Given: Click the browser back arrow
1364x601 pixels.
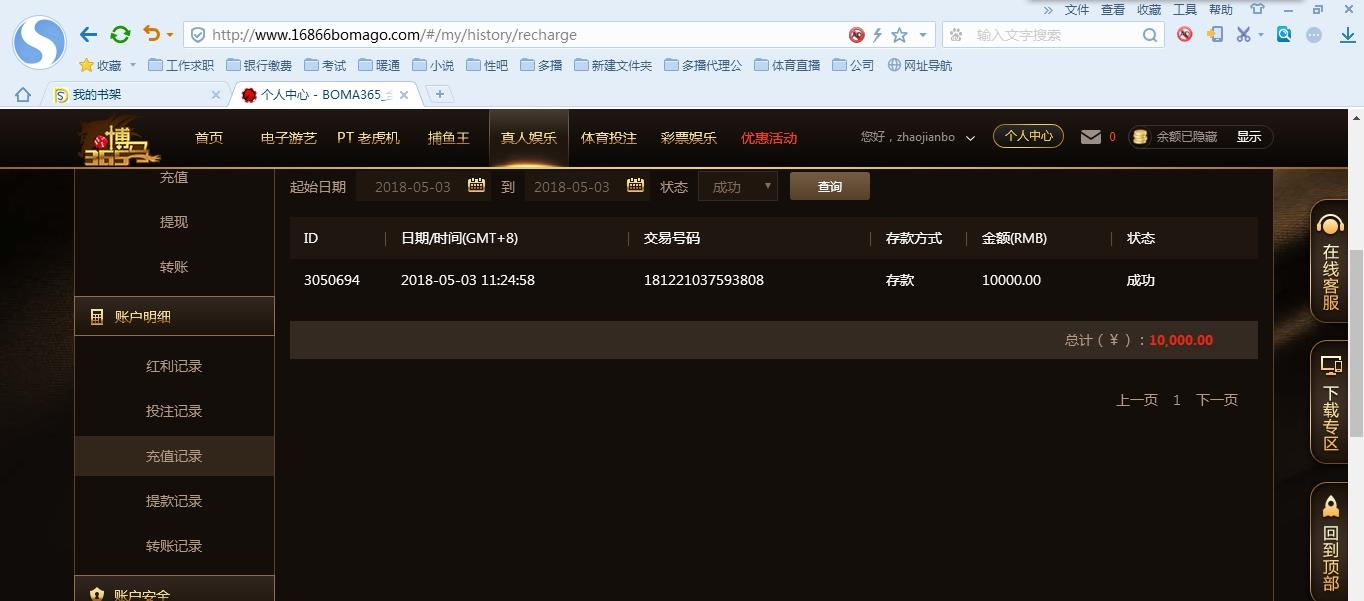Looking at the screenshot, I should point(89,35).
